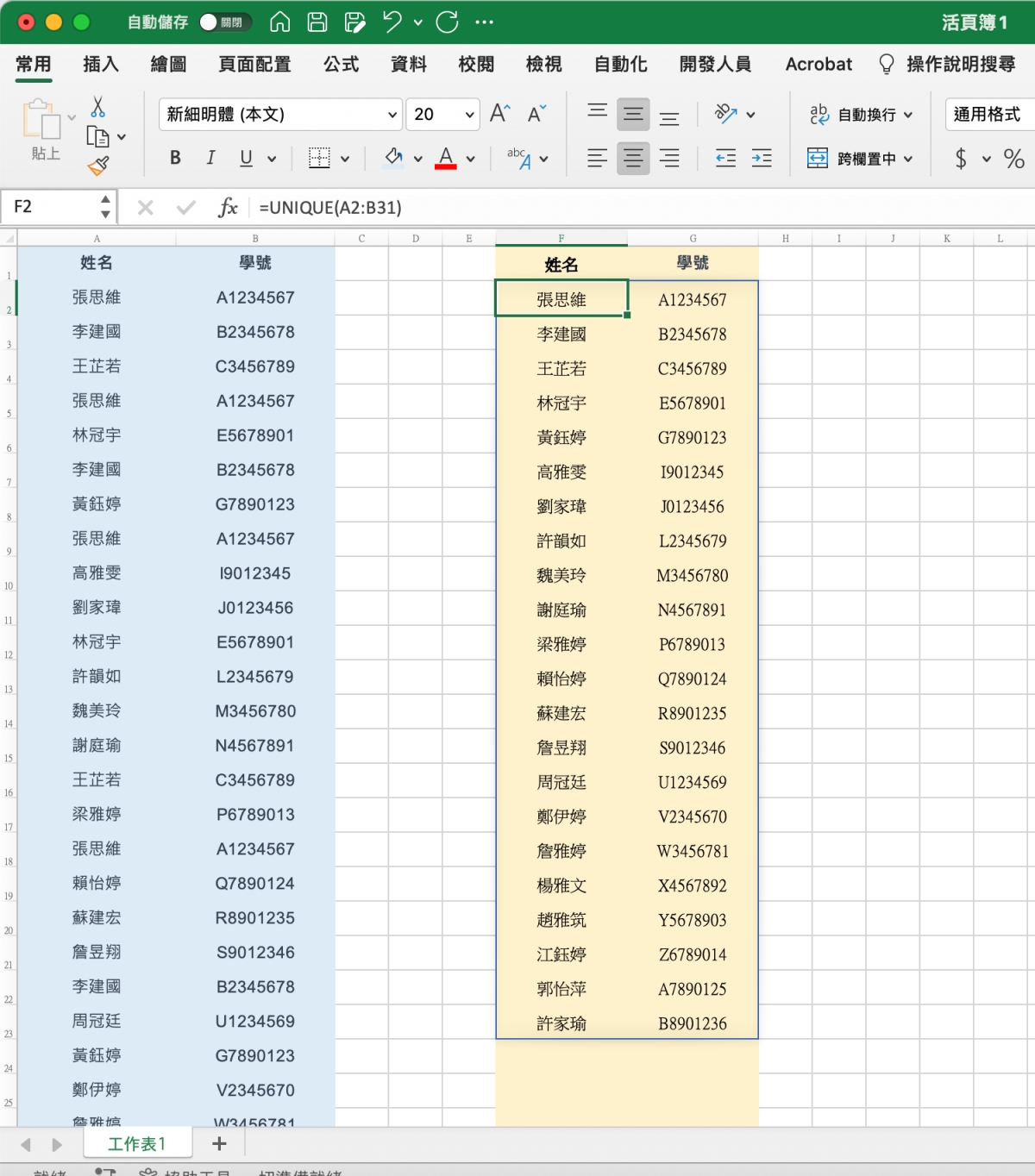The image size is (1035, 1176).
Task: Click the Increase Font Size icon
Action: pos(500,114)
